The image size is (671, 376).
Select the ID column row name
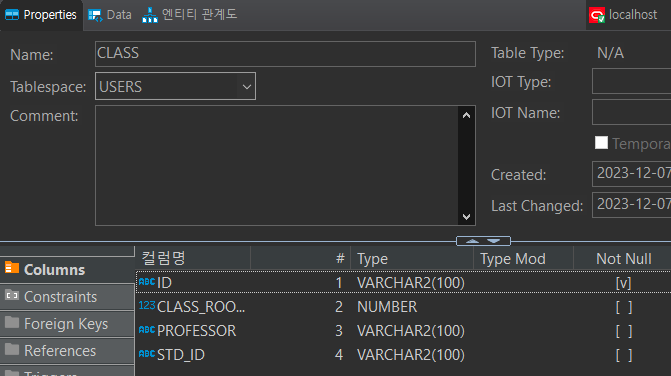(x=164, y=283)
